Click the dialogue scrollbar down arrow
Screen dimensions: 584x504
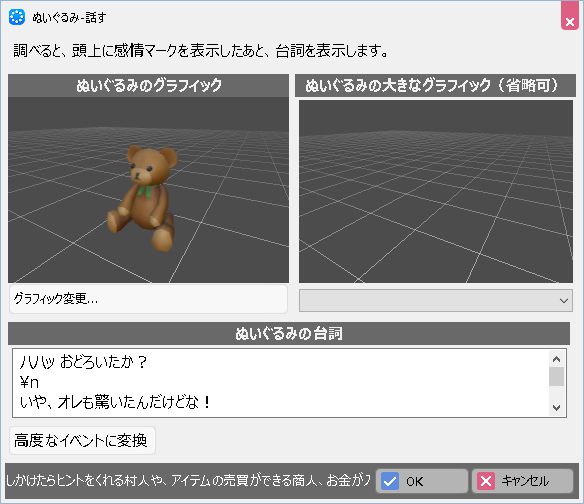click(556, 407)
